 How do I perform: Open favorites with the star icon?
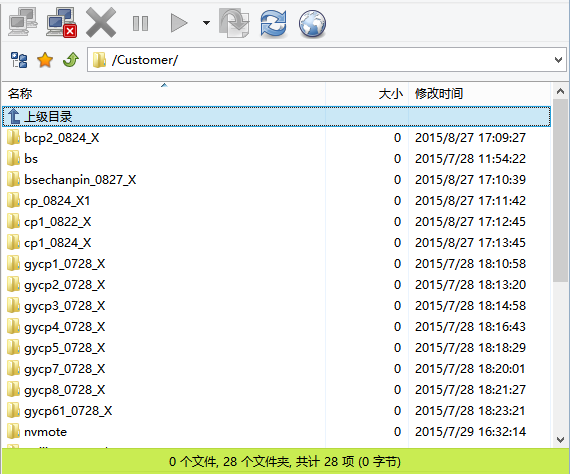pos(45,60)
